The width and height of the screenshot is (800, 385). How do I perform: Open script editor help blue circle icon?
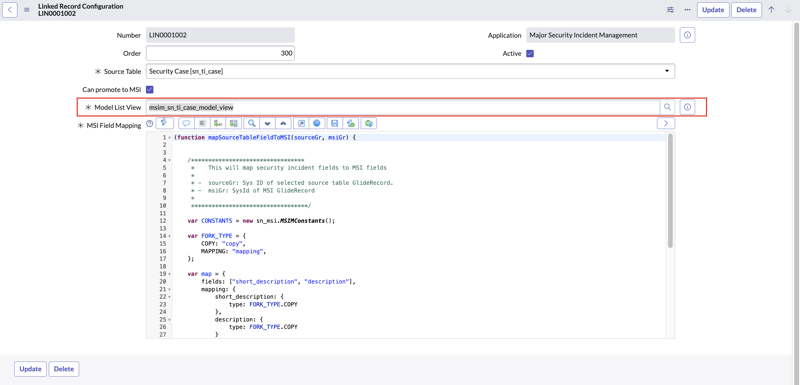tap(316, 123)
